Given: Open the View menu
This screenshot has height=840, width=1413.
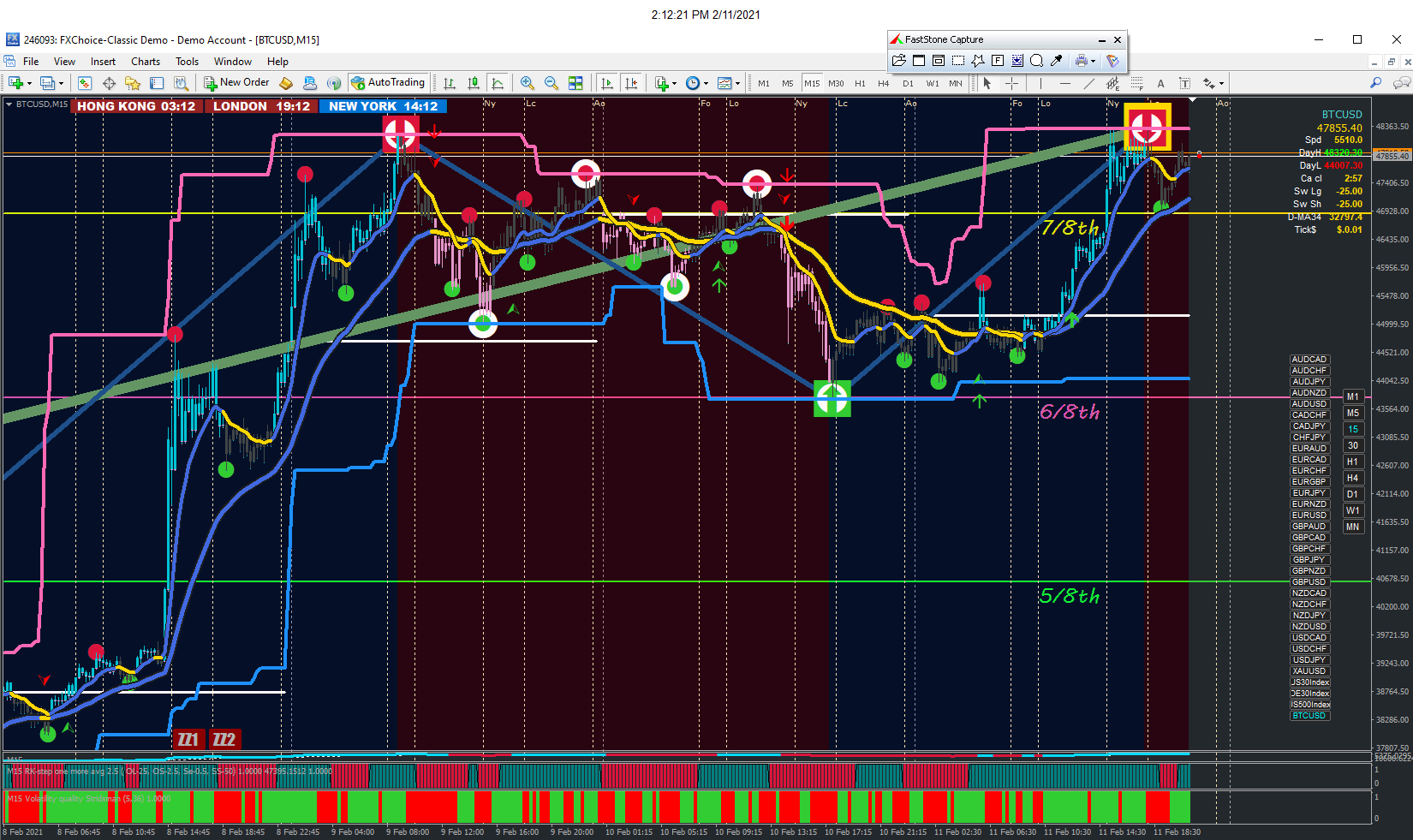Looking at the screenshot, I should click(x=64, y=62).
